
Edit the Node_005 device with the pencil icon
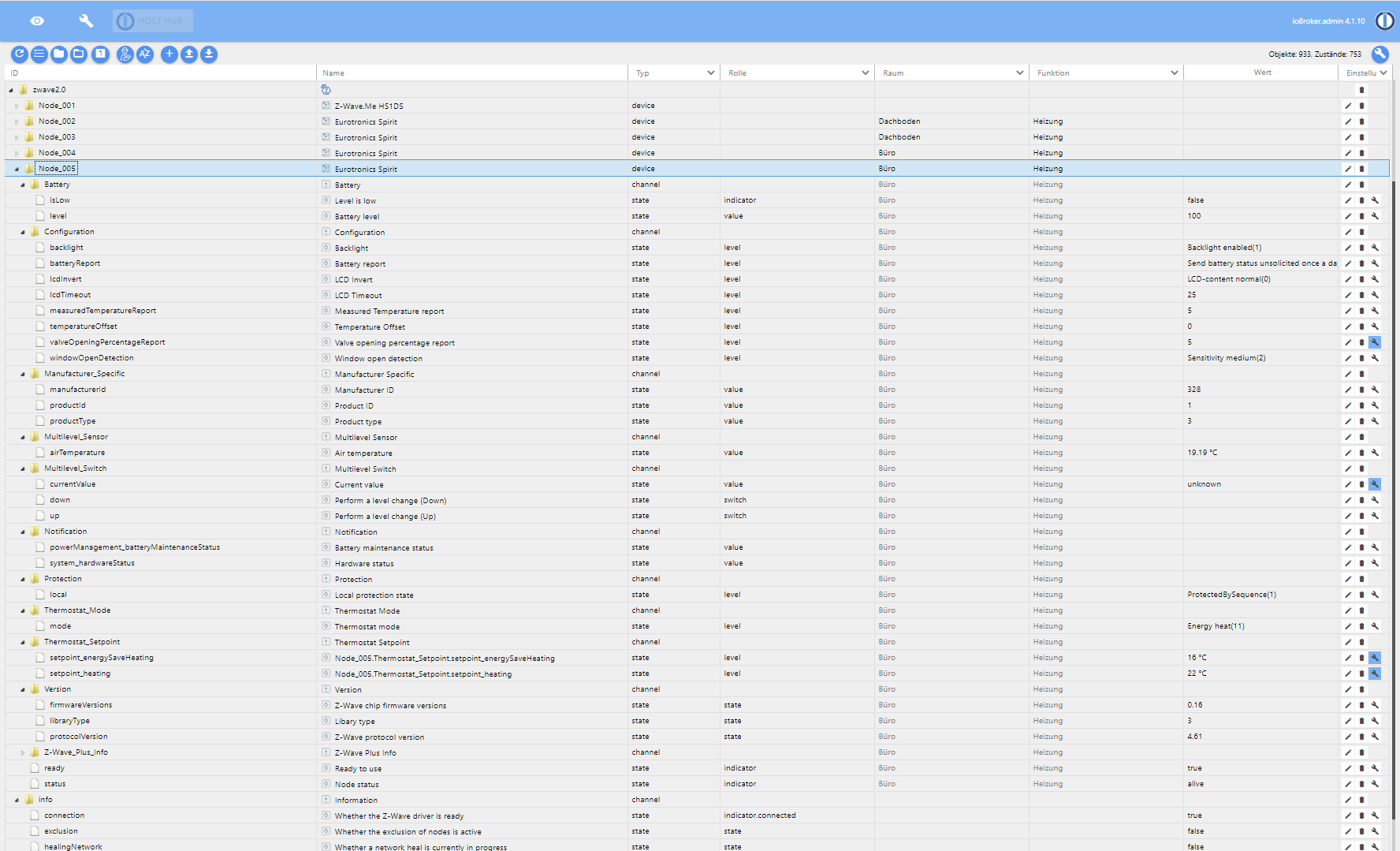pyautogui.click(x=1348, y=169)
